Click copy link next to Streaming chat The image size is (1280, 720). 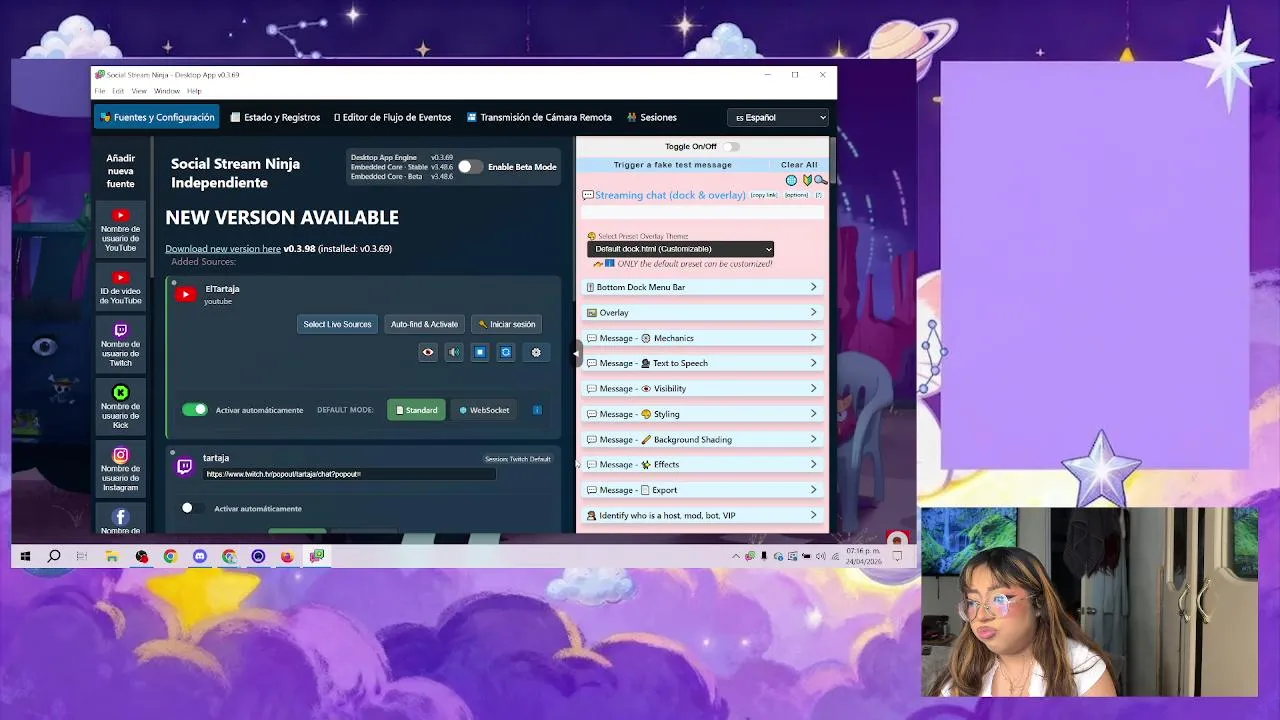pyautogui.click(x=764, y=195)
